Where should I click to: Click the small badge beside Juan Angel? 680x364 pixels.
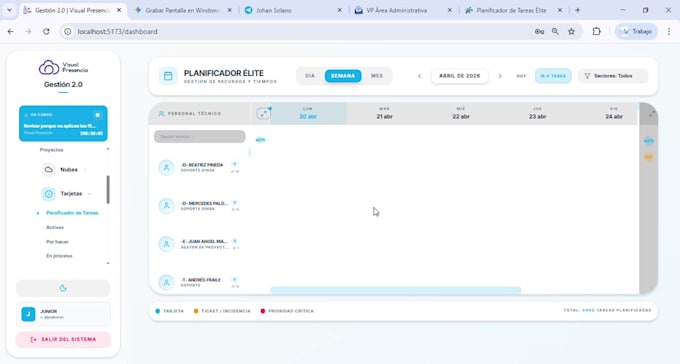pyautogui.click(x=235, y=241)
